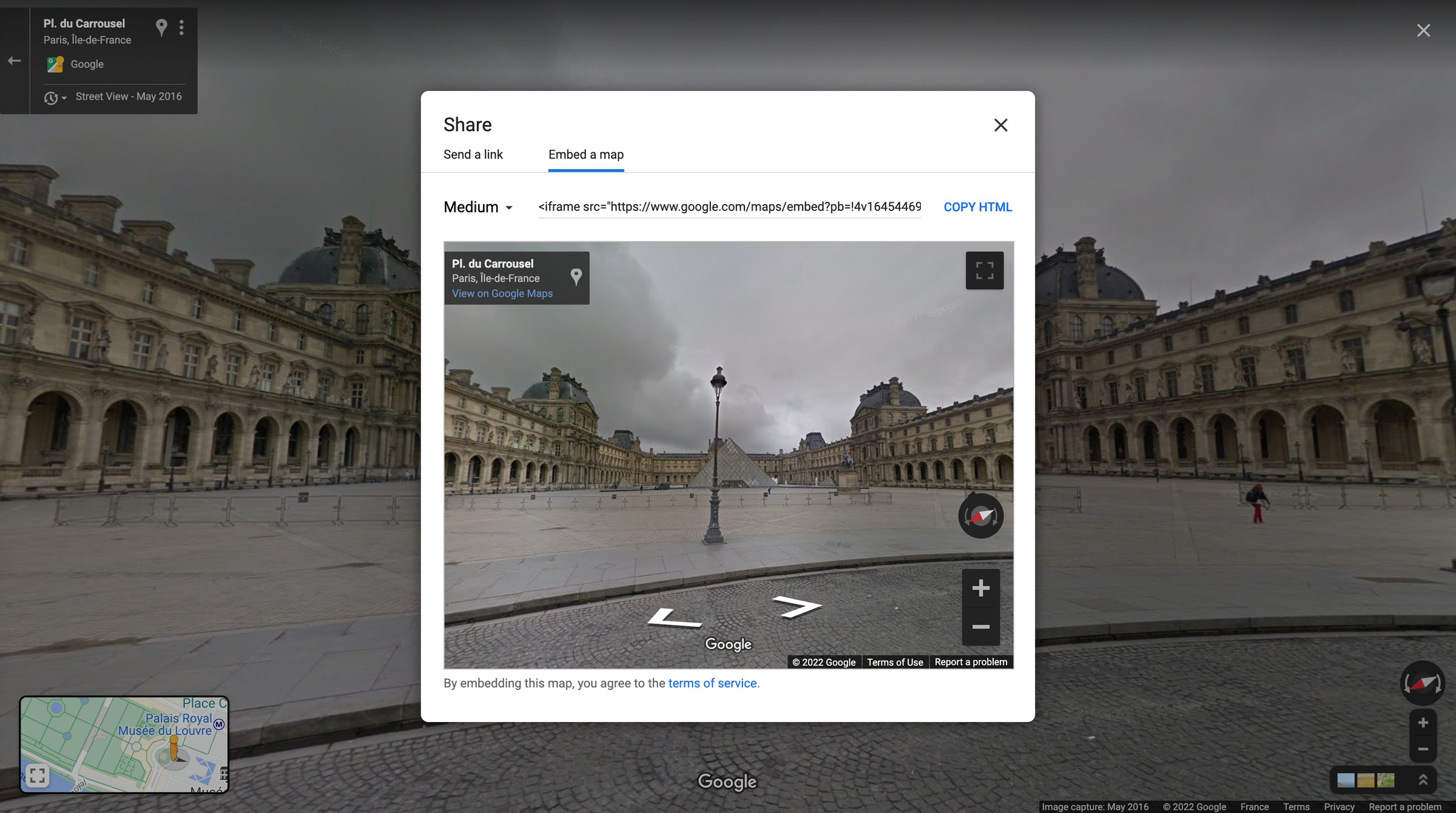Open Terms of Use in preview
The image size is (1456, 813).
[x=894, y=662]
